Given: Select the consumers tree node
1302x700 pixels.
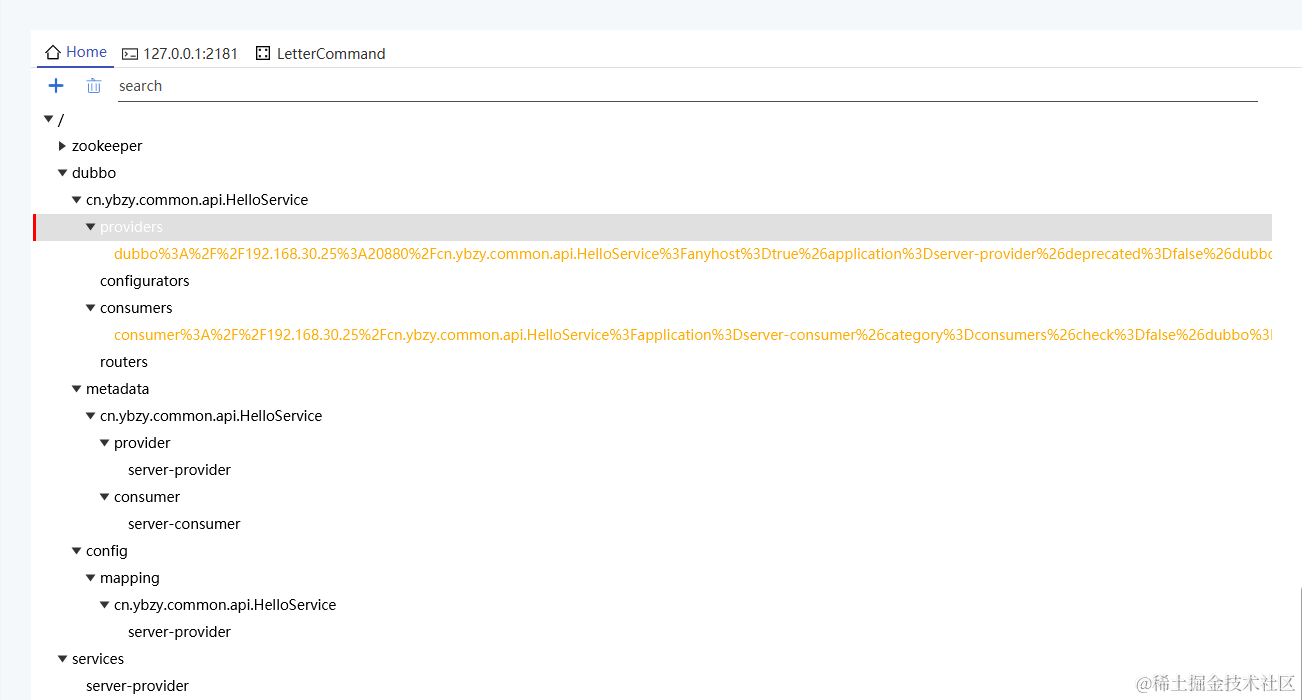Looking at the screenshot, I should [136, 308].
